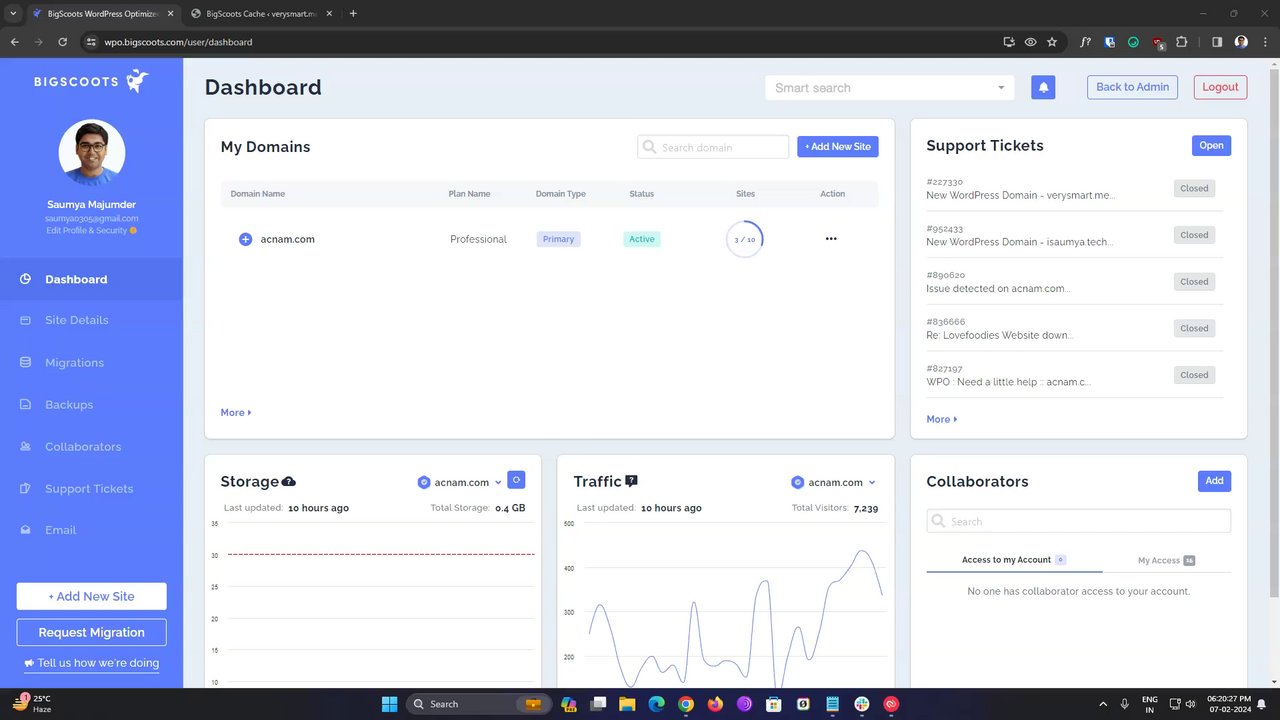Screen dimensions: 1280x720
Task: Click Add button in Collaborators
Action: 1214,481
